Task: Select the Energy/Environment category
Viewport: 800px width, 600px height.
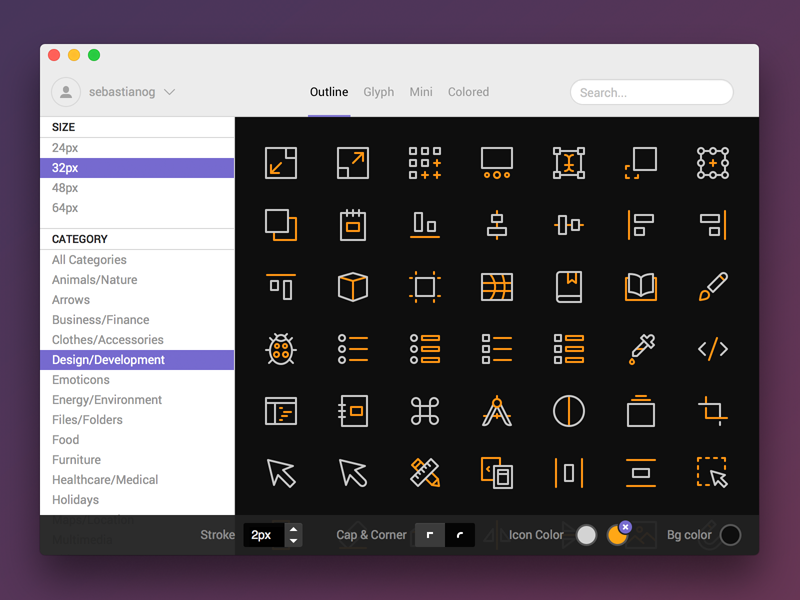Action: pos(137,399)
